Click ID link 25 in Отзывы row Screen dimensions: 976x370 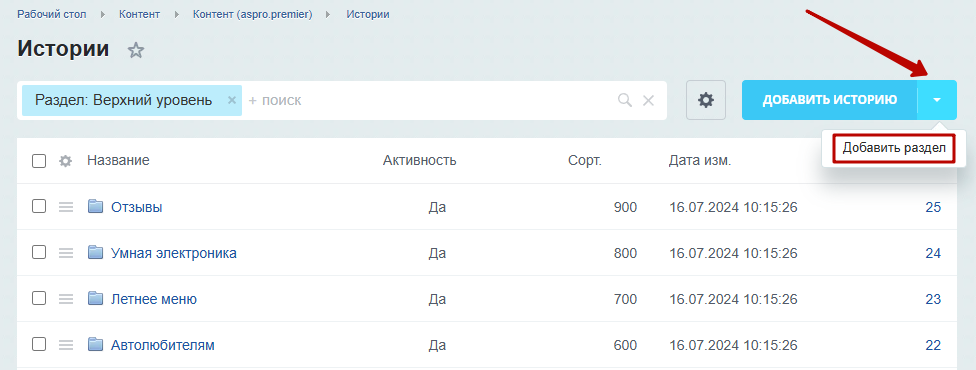[933, 207]
